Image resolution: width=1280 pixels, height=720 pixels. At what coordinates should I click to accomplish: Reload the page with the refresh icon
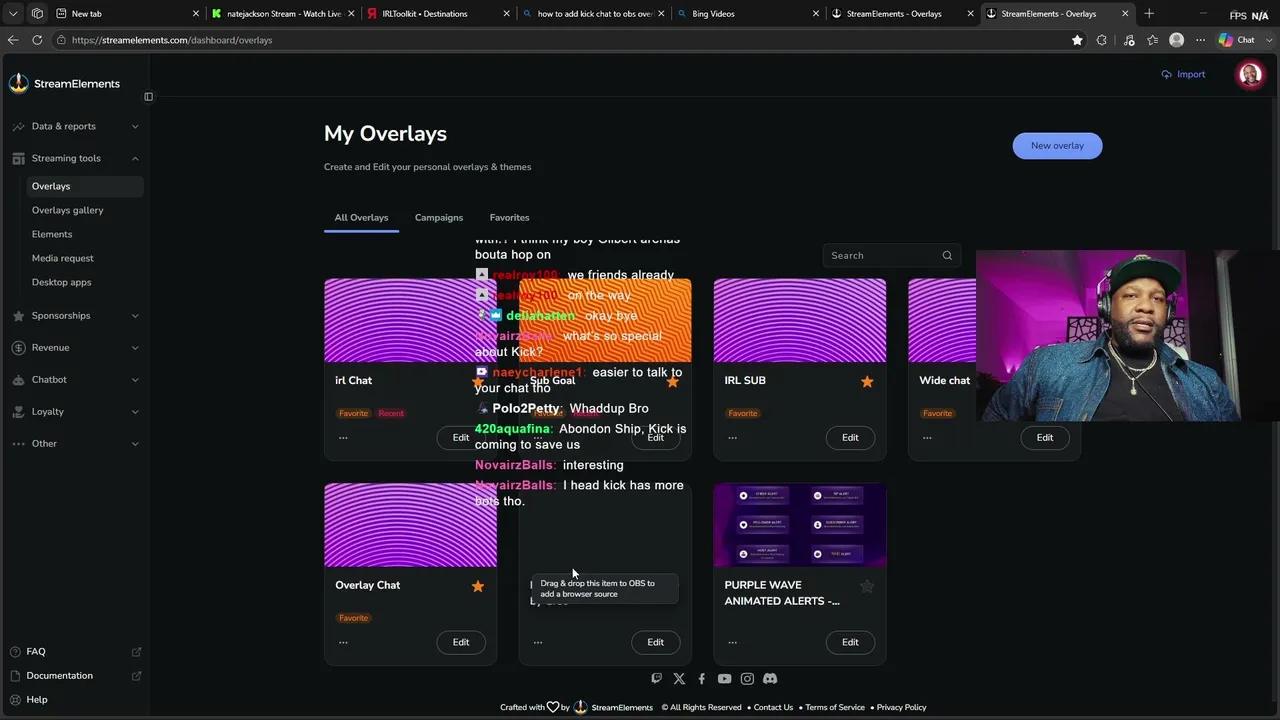(37, 40)
